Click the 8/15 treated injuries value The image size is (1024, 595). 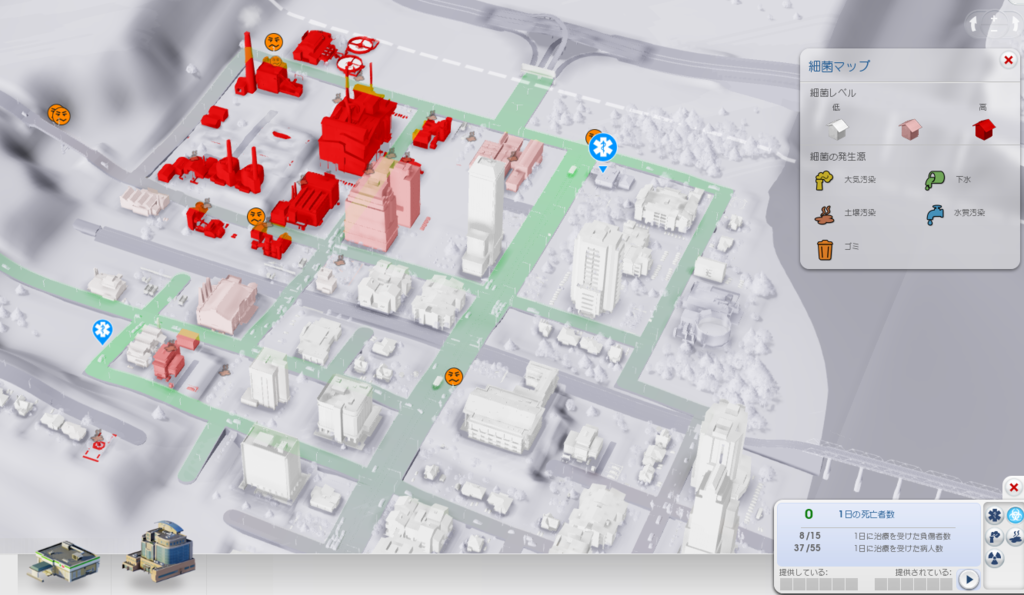coord(810,536)
